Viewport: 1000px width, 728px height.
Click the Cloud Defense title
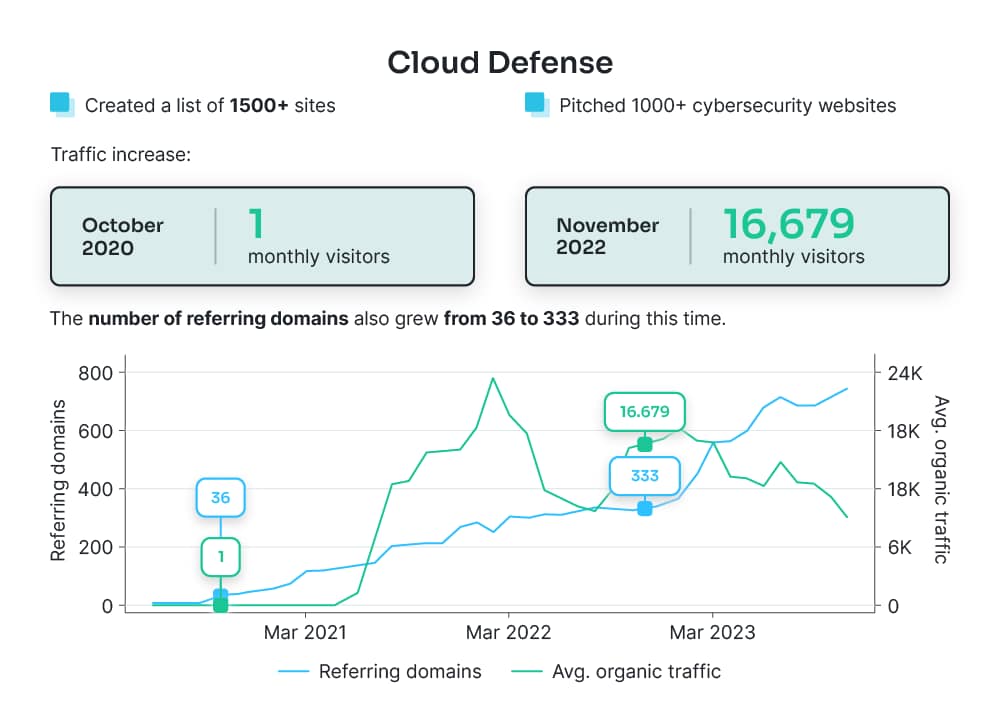(x=500, y=63)
